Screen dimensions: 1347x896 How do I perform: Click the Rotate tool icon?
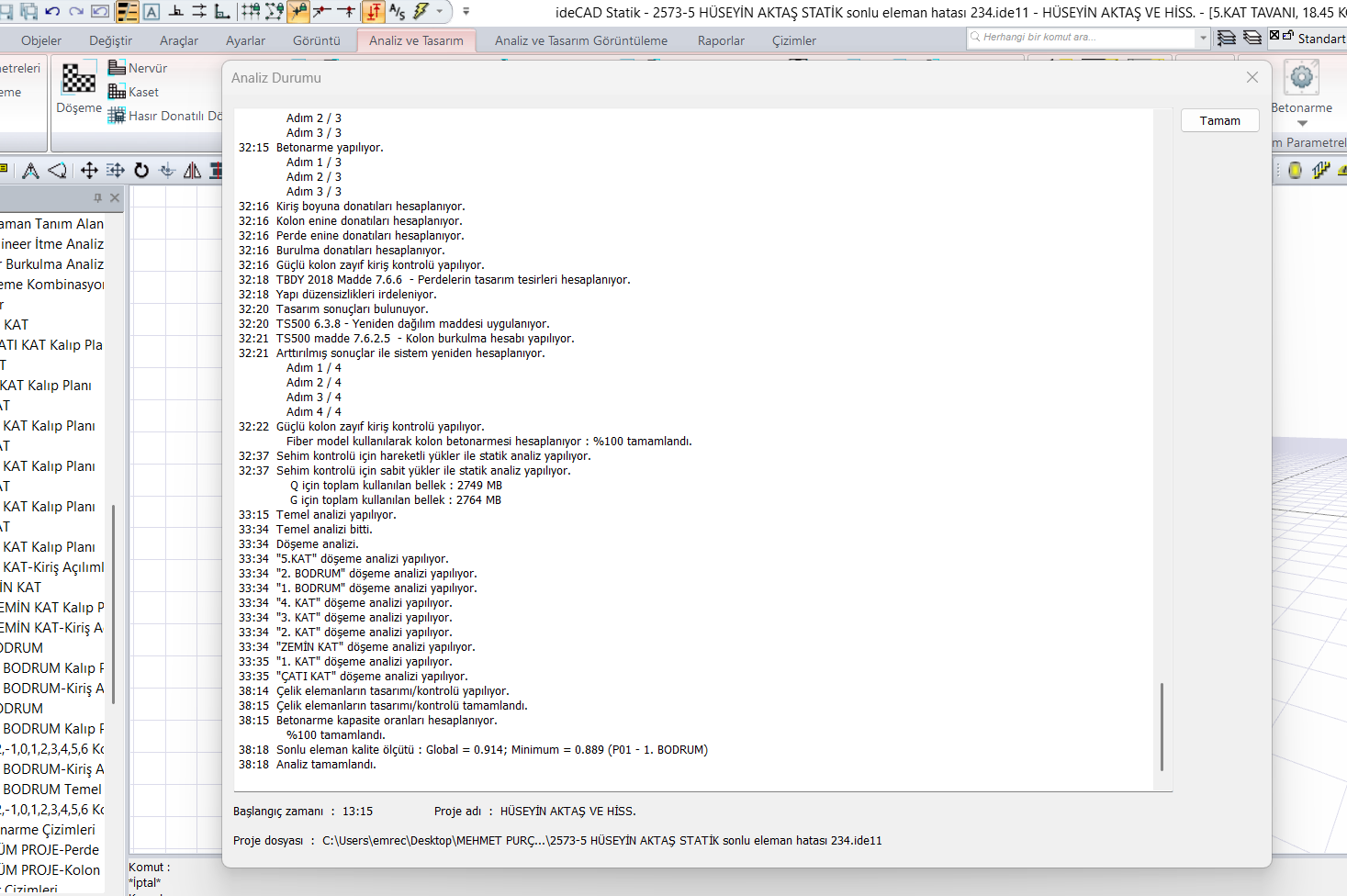(141, 170)
